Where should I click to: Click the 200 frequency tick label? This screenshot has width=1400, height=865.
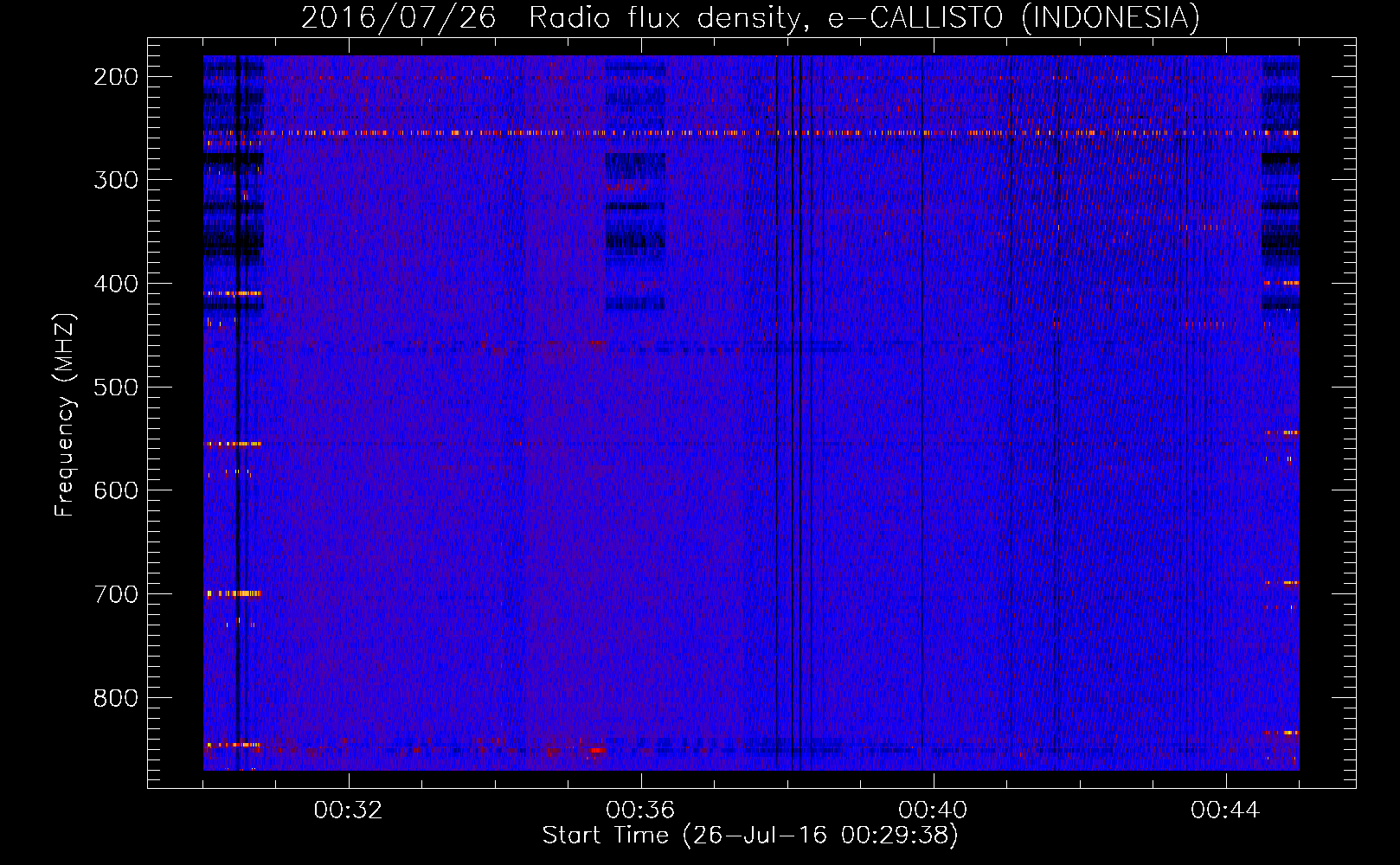click(x=116, y=77)
